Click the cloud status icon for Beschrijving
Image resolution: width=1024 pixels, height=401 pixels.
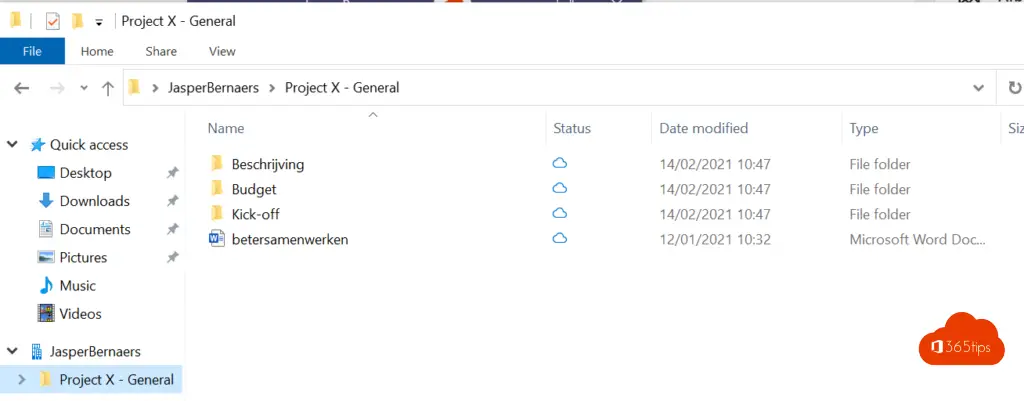(560, 164)
